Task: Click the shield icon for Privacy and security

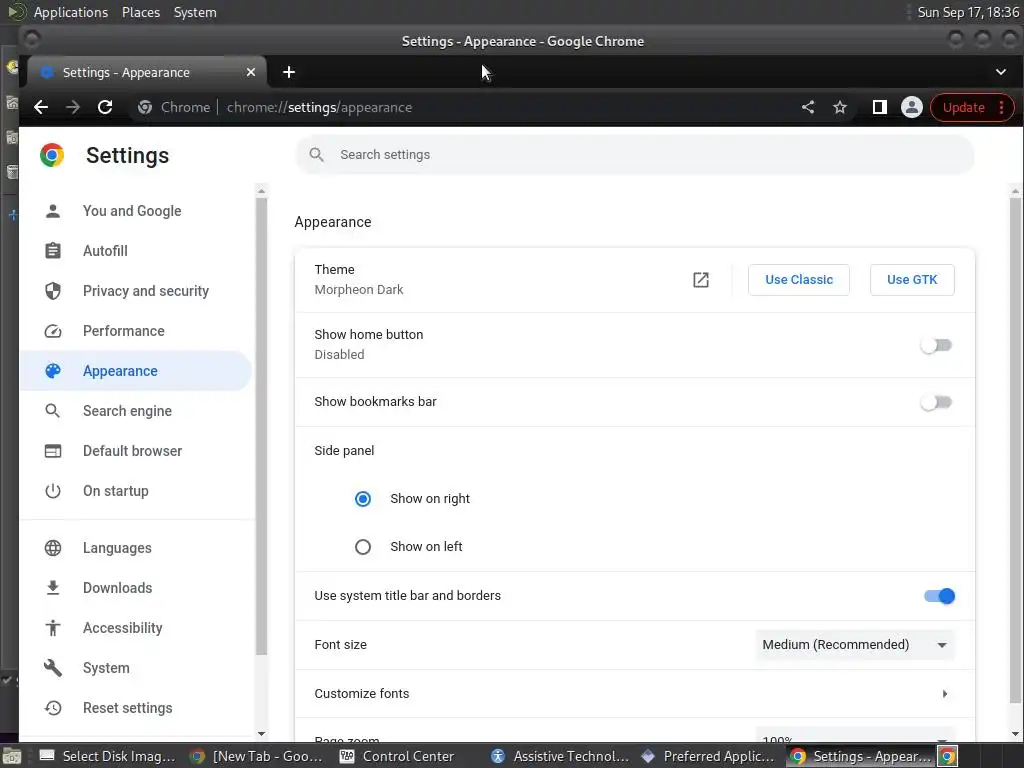Action: point(53,291)
